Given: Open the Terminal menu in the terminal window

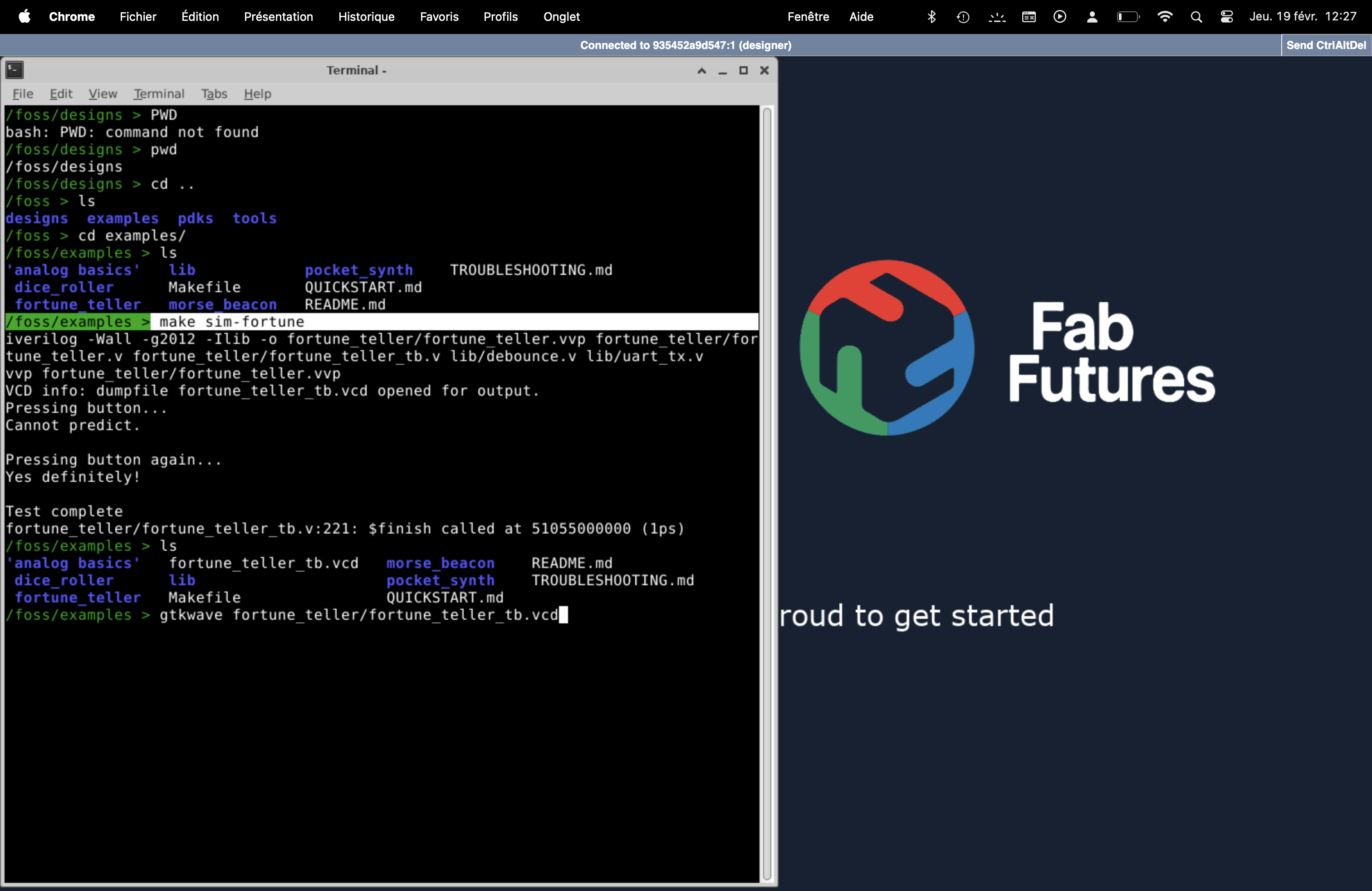Looking at the screenshot, I should tap(158, 93).
